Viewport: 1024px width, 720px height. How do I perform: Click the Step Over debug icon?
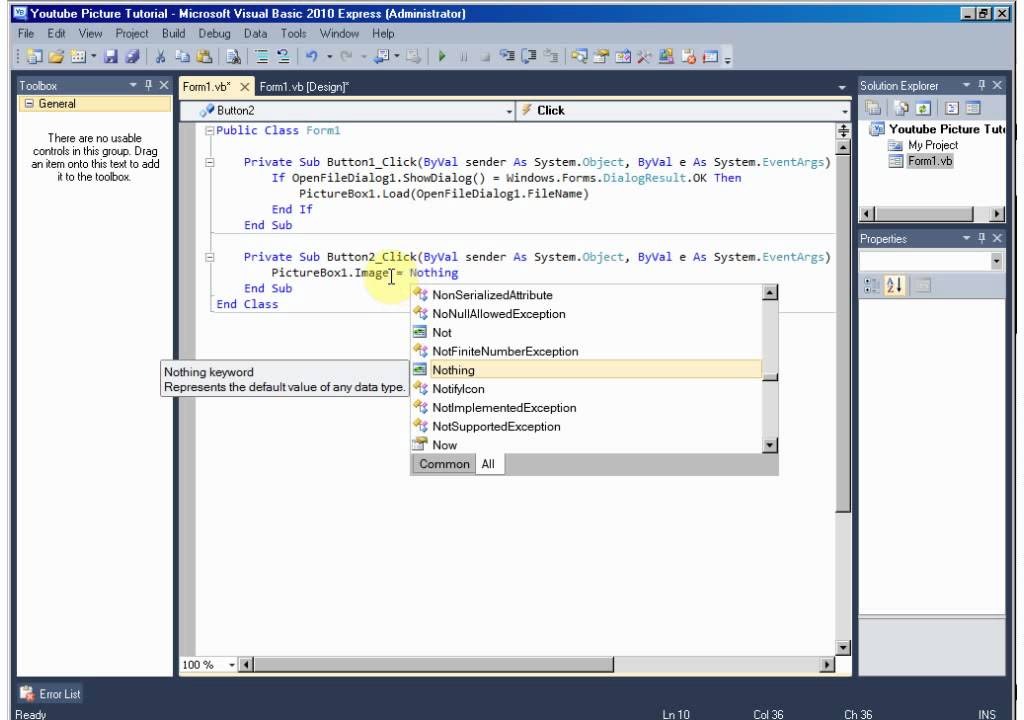click(x=529, y=57)
